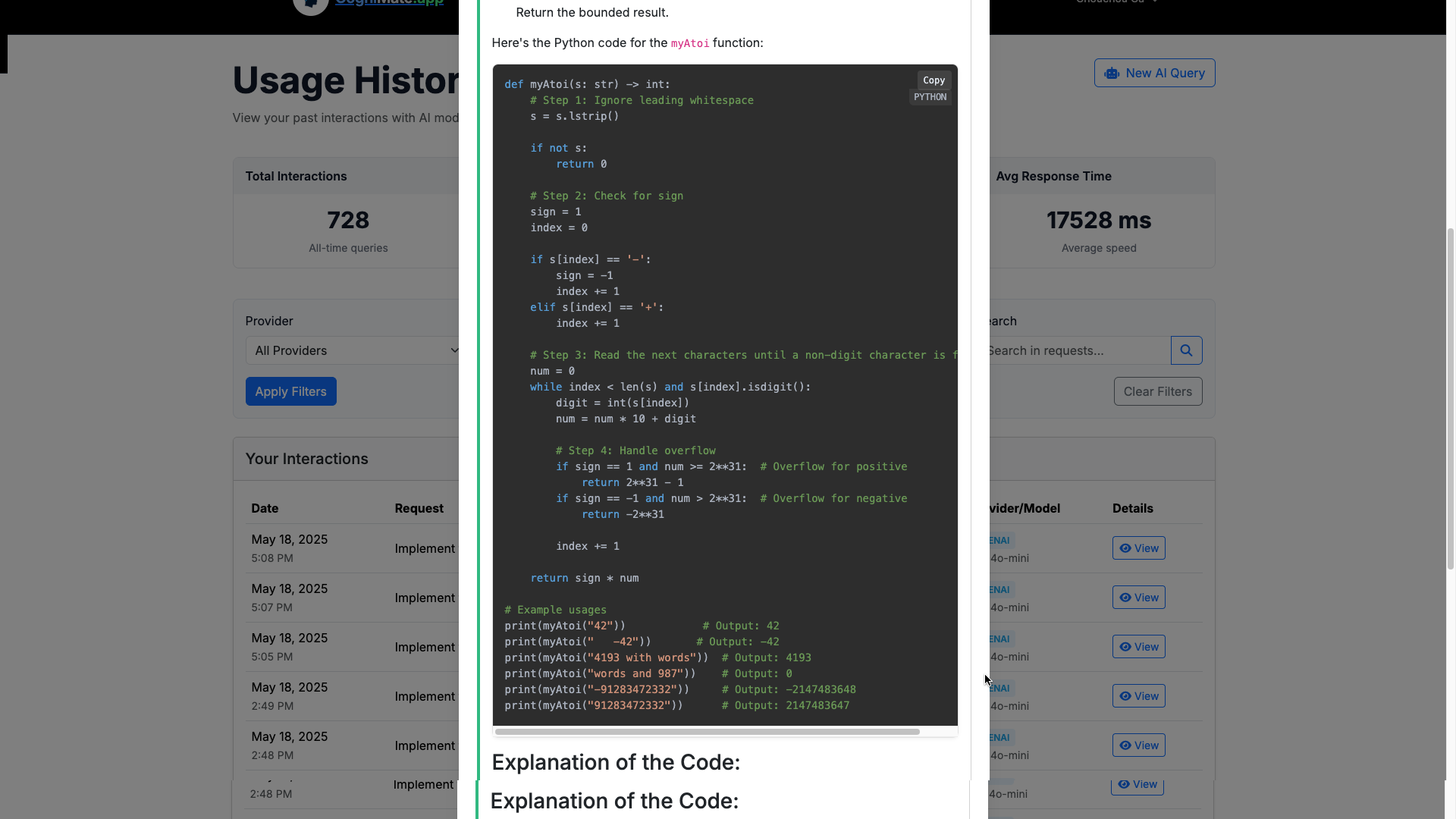Click the eye icon on the topmost View button
The width and height of the screenshot is (1456, 819).
tap(1125, 548)
